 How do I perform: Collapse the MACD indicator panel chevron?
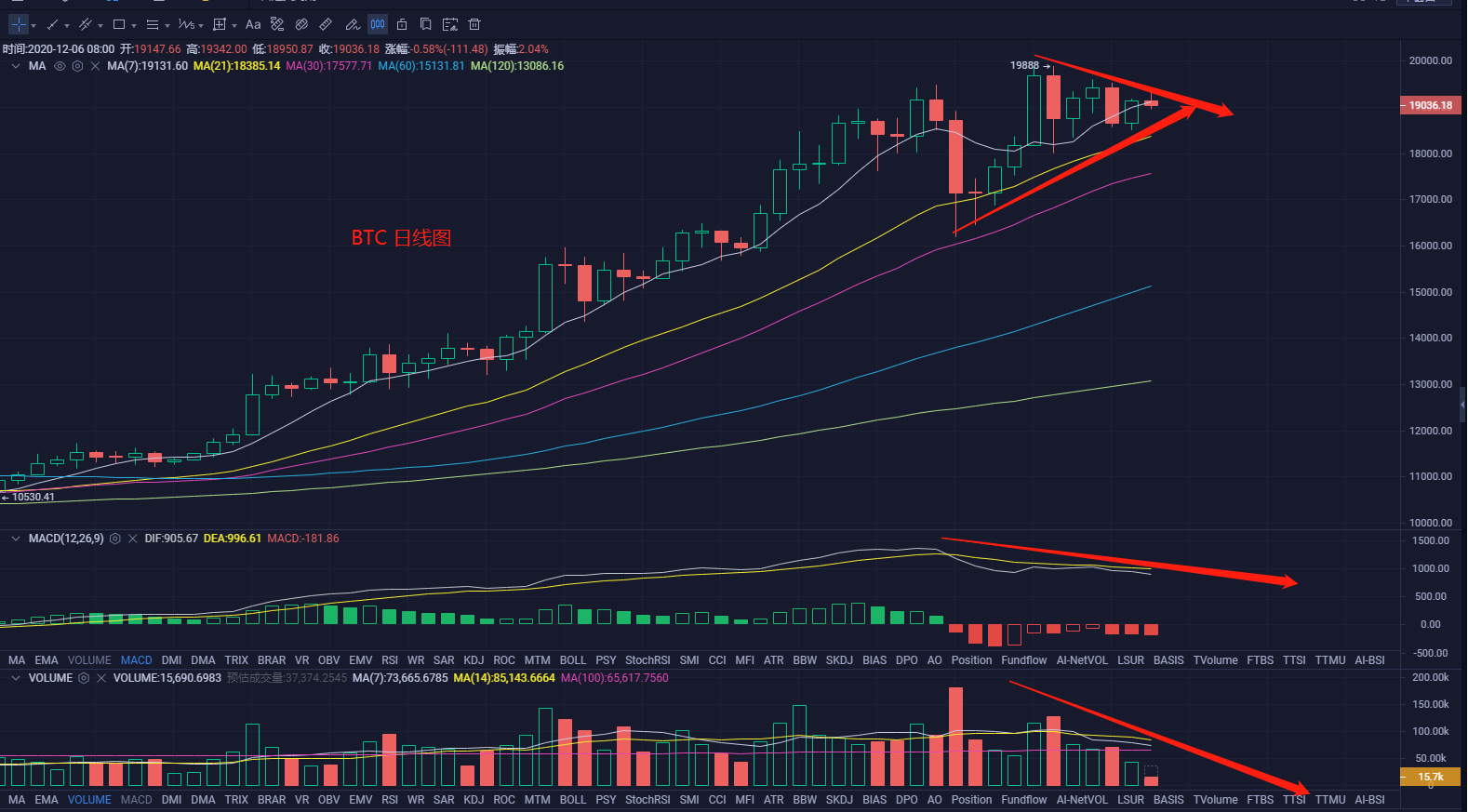[x=16, y=539]
